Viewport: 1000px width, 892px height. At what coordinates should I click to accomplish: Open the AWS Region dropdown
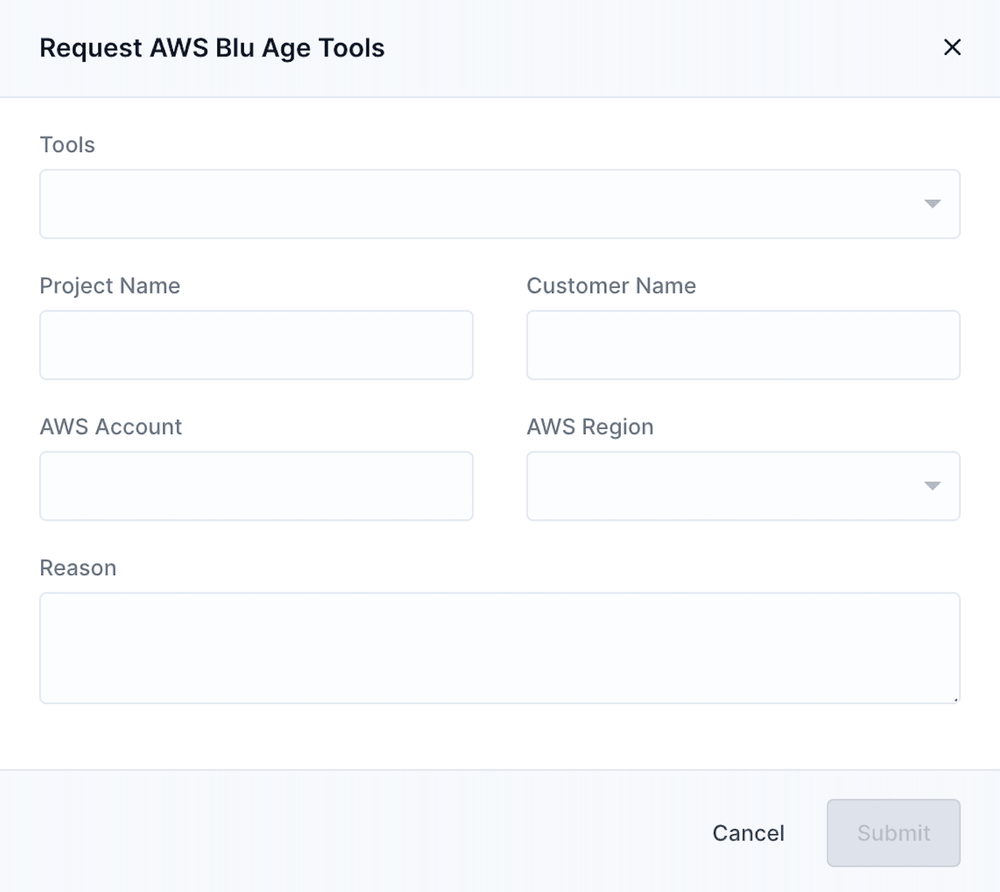point(743,486)
